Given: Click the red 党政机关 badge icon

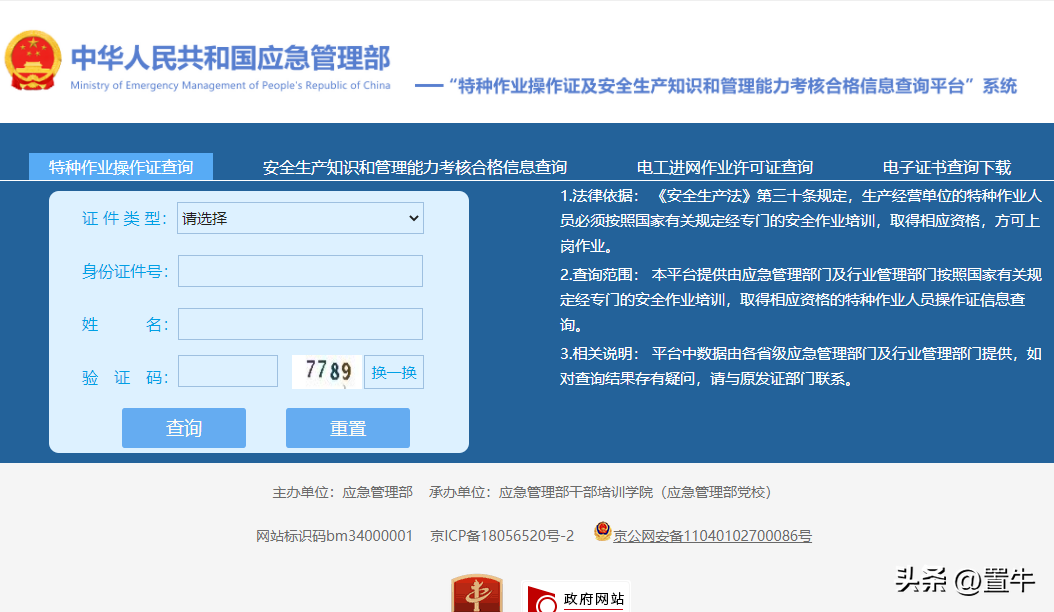Looking at the screenshot, I should point(477,593).
